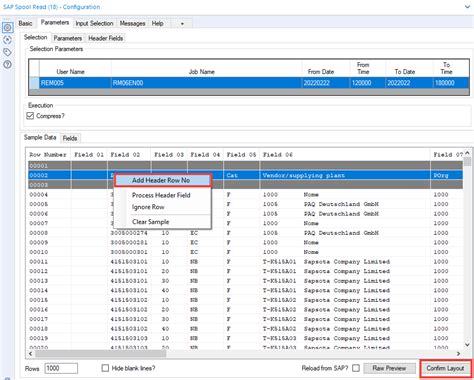Click the Row Number column header

coord(48,155)
